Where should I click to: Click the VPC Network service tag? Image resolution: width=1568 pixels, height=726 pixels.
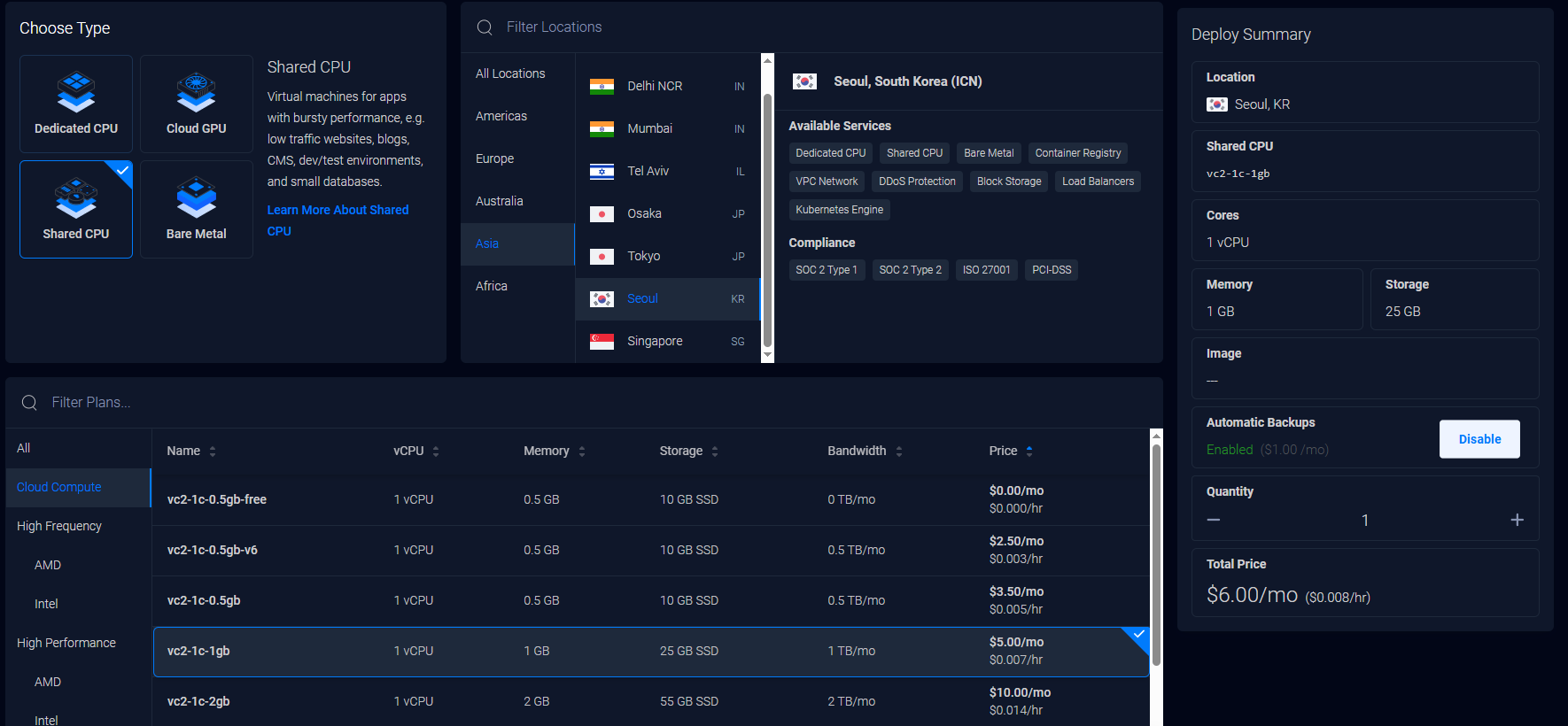coord(827,181)
